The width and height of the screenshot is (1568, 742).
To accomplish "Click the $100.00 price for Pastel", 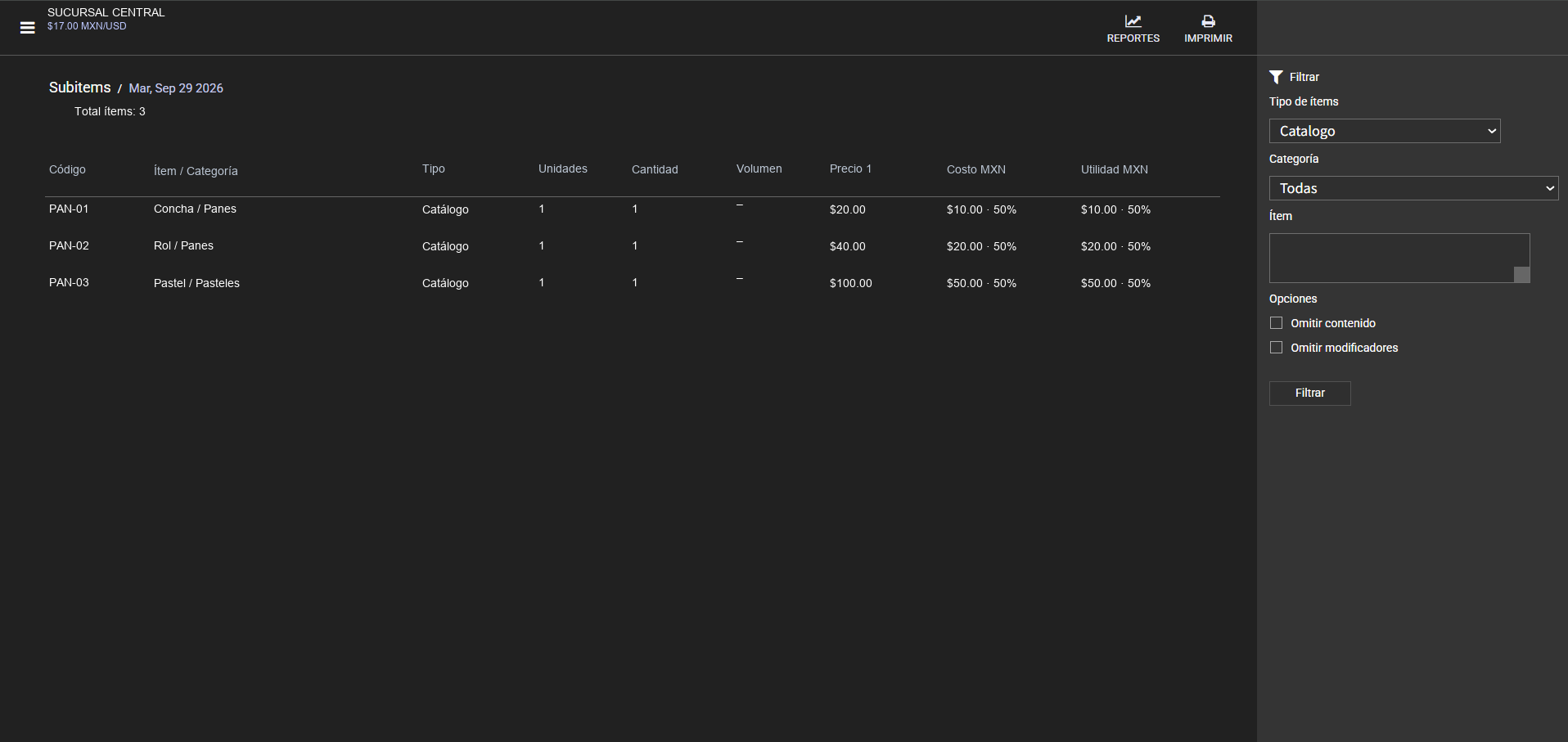I will click(x=851, y=283).
